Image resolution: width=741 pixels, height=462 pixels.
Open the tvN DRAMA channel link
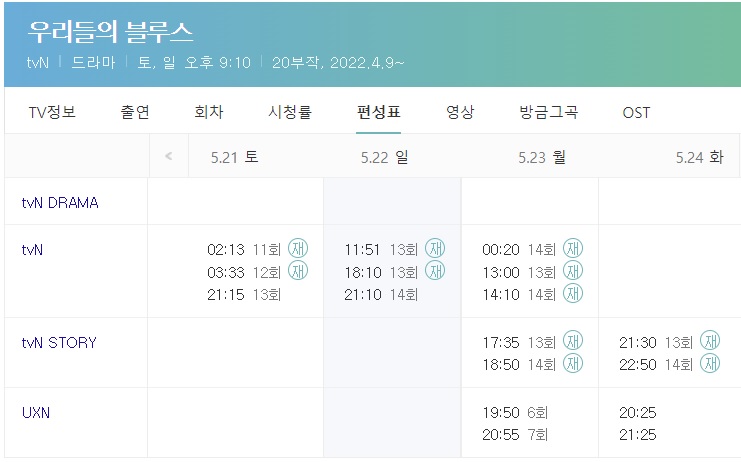60,203
